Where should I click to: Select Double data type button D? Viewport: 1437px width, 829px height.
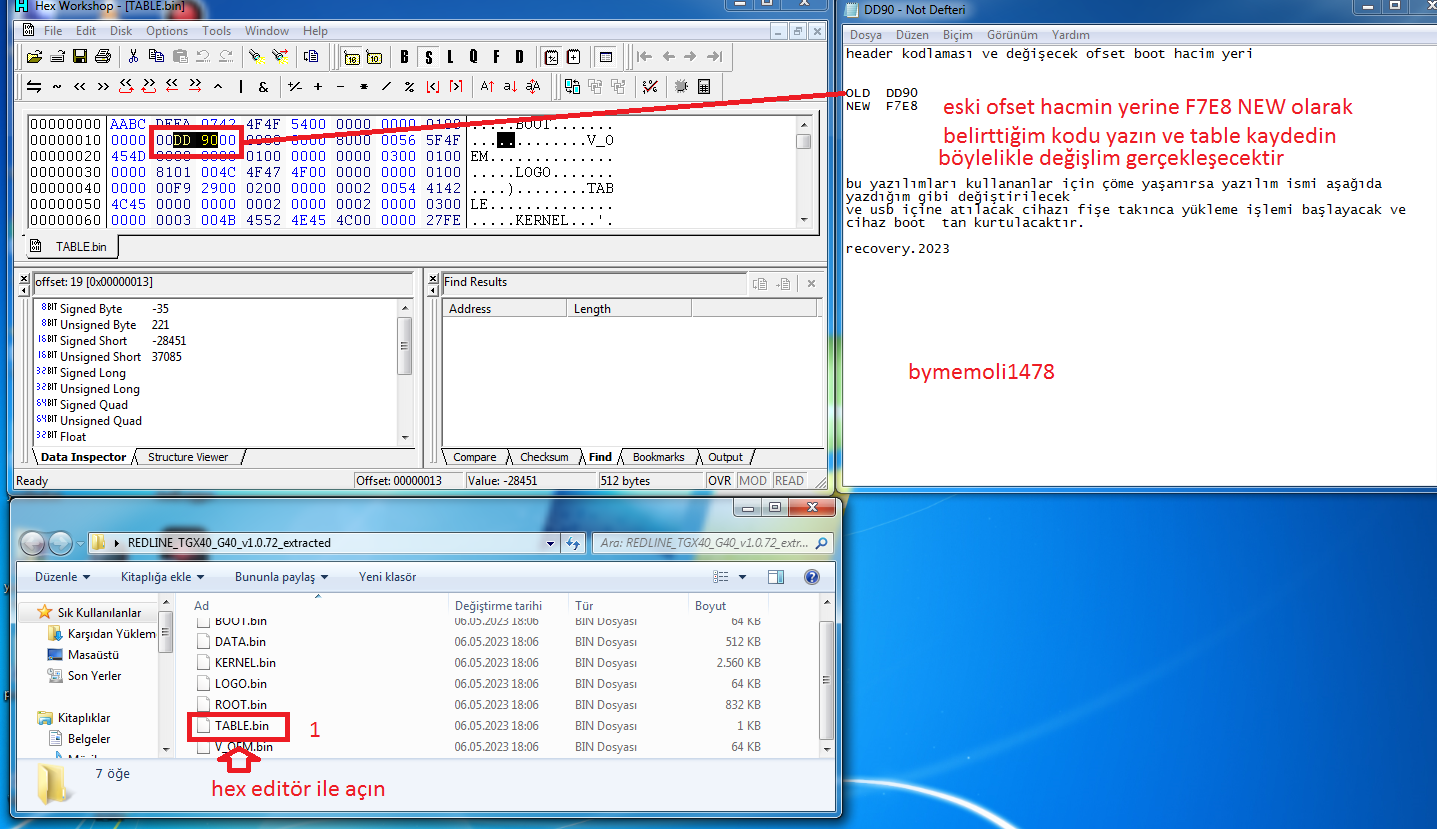(520, 56)
